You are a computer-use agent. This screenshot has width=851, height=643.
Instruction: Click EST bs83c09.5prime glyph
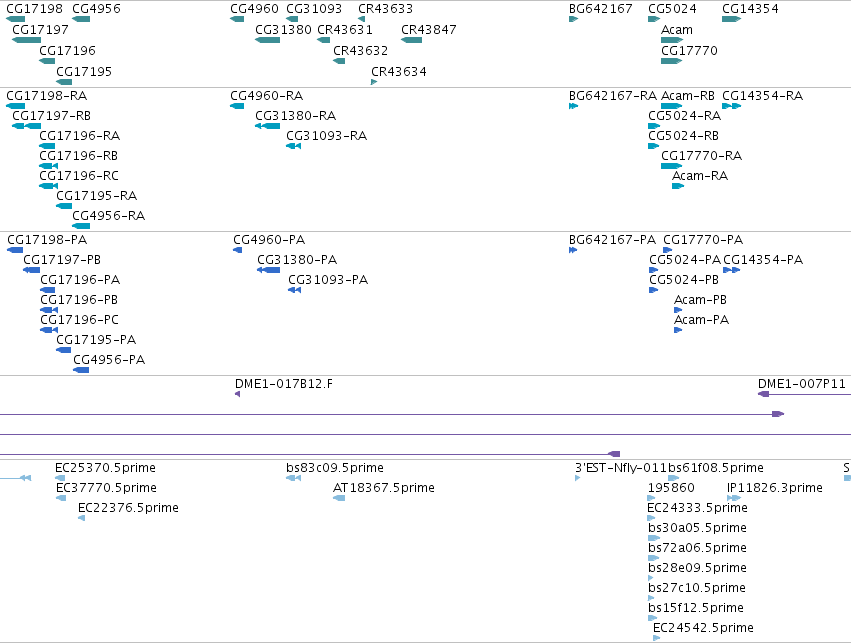pos(293,478)
